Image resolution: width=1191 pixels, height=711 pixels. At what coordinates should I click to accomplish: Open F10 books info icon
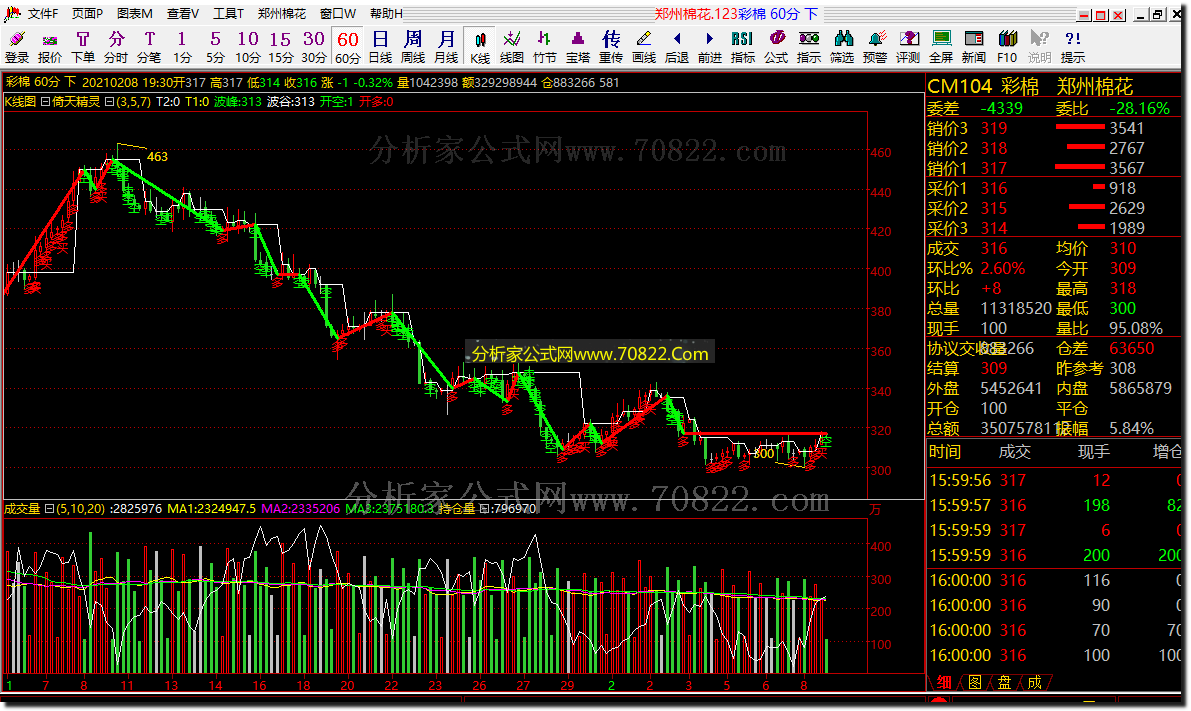[x=1007, y=47]
